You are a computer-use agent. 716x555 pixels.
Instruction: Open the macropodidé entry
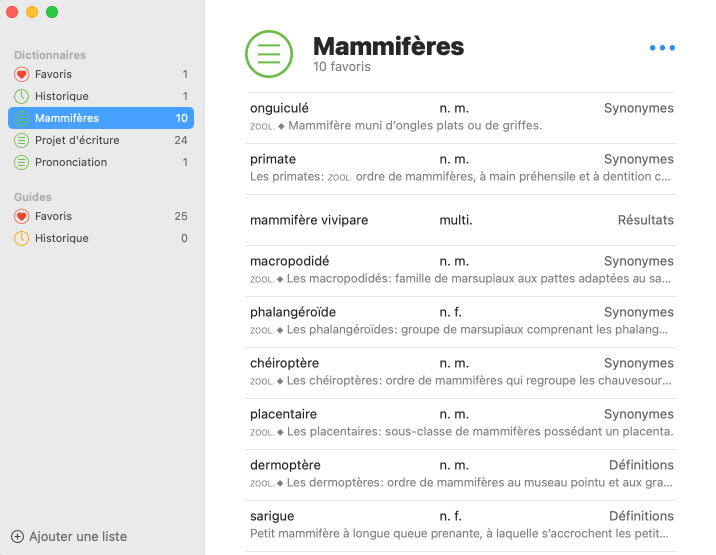coord(461,270)
